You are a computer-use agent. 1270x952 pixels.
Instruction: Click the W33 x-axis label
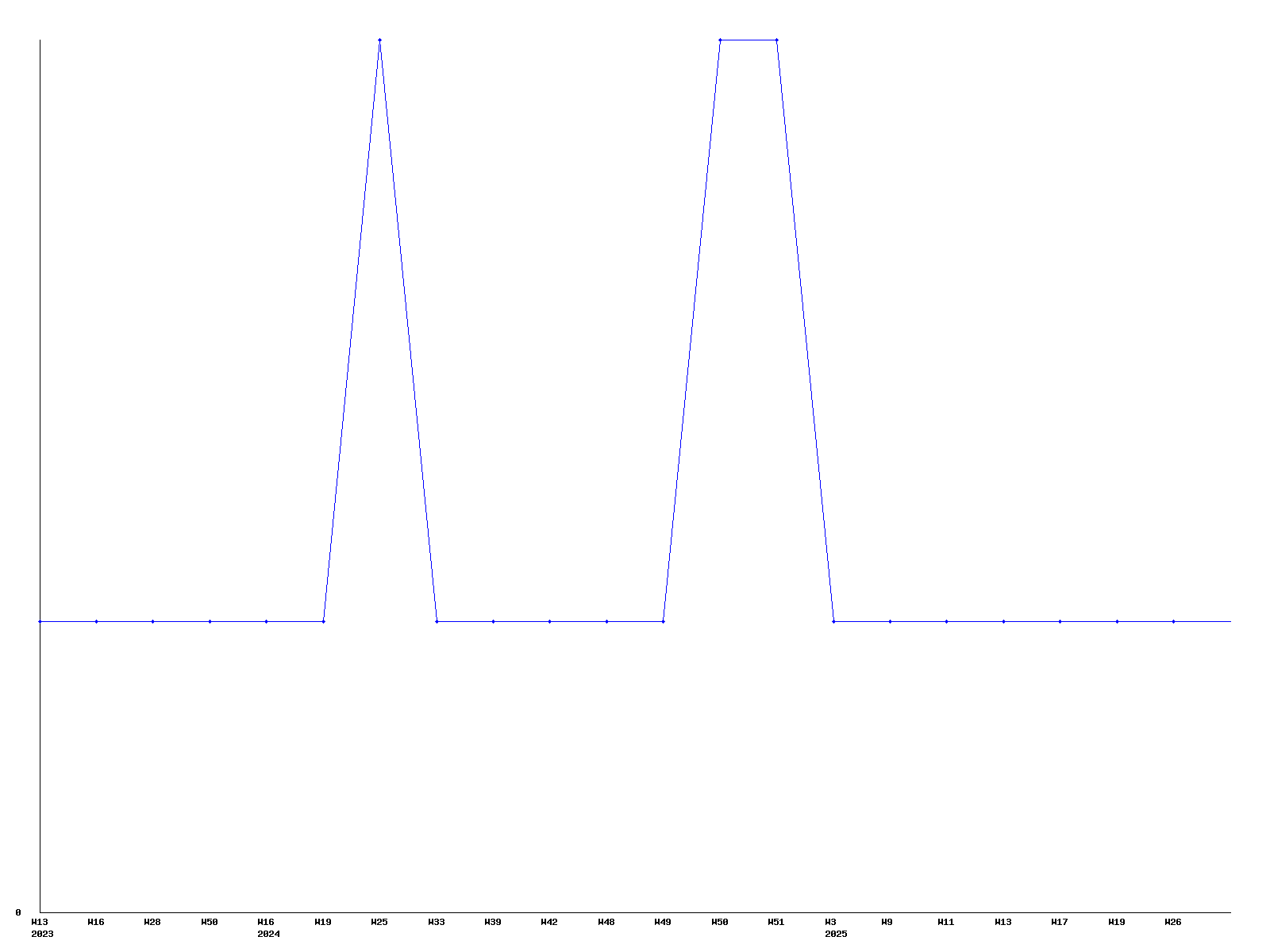(x=437, y=922)
